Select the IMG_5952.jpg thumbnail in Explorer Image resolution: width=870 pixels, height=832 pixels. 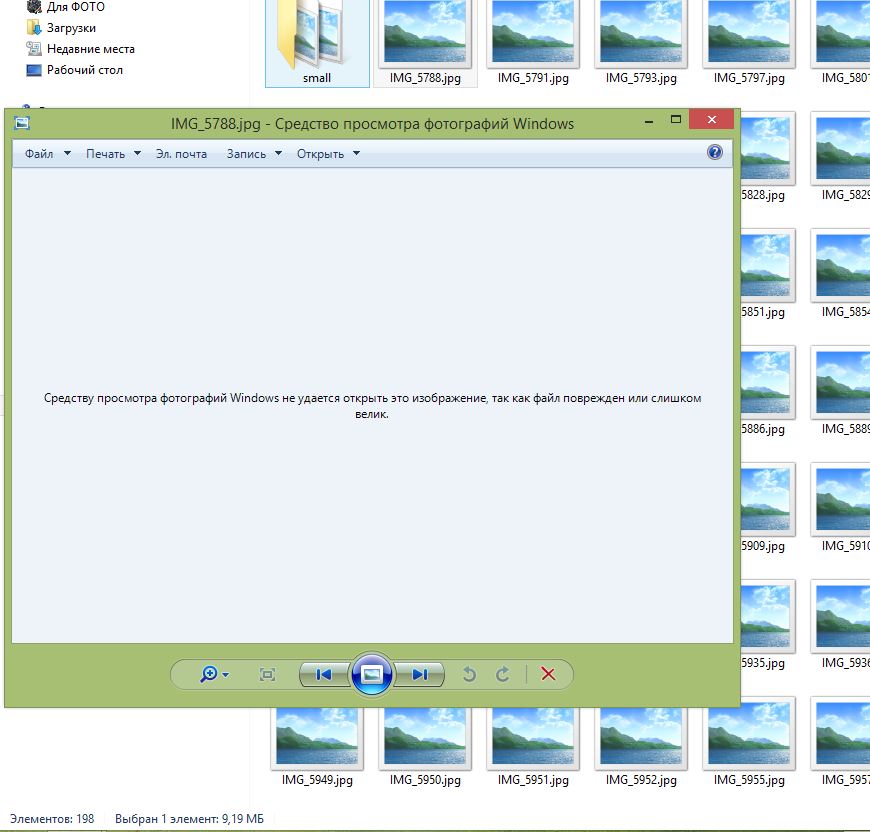pyautogui.click(x=641, y=737)
